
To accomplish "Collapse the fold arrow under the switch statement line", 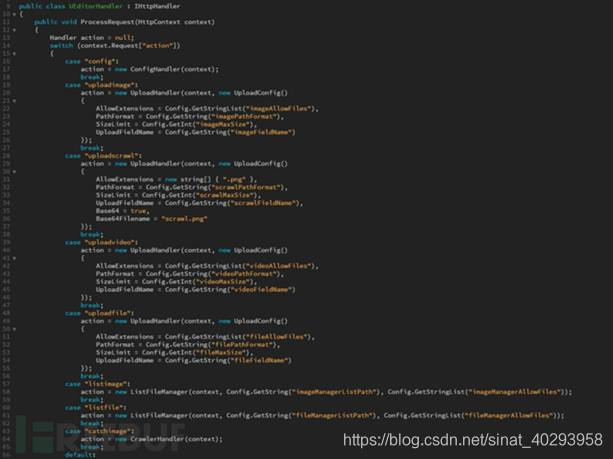I will [x=14, y=54].
